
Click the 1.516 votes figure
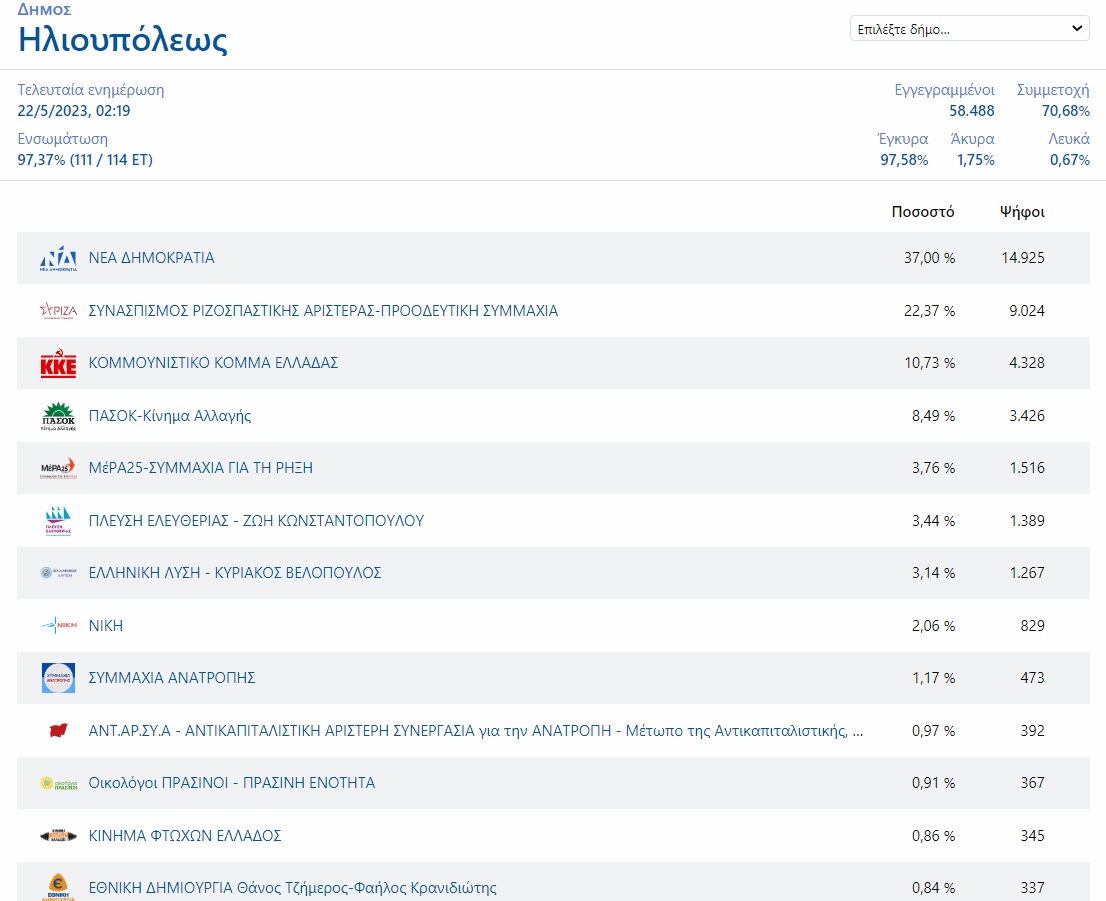click(x=1027, y=468)
